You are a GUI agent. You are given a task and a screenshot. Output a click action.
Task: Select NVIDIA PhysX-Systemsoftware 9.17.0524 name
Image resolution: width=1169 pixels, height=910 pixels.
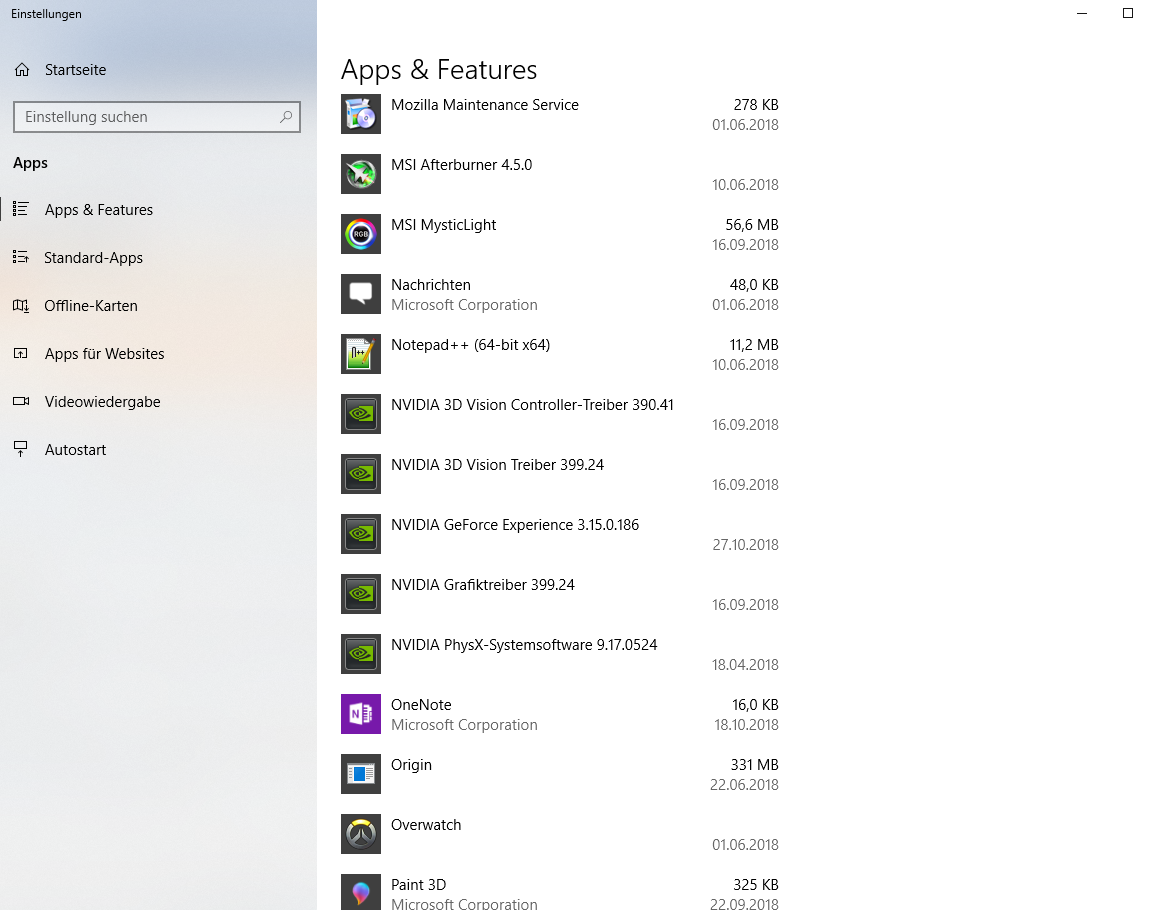(524, 645)
